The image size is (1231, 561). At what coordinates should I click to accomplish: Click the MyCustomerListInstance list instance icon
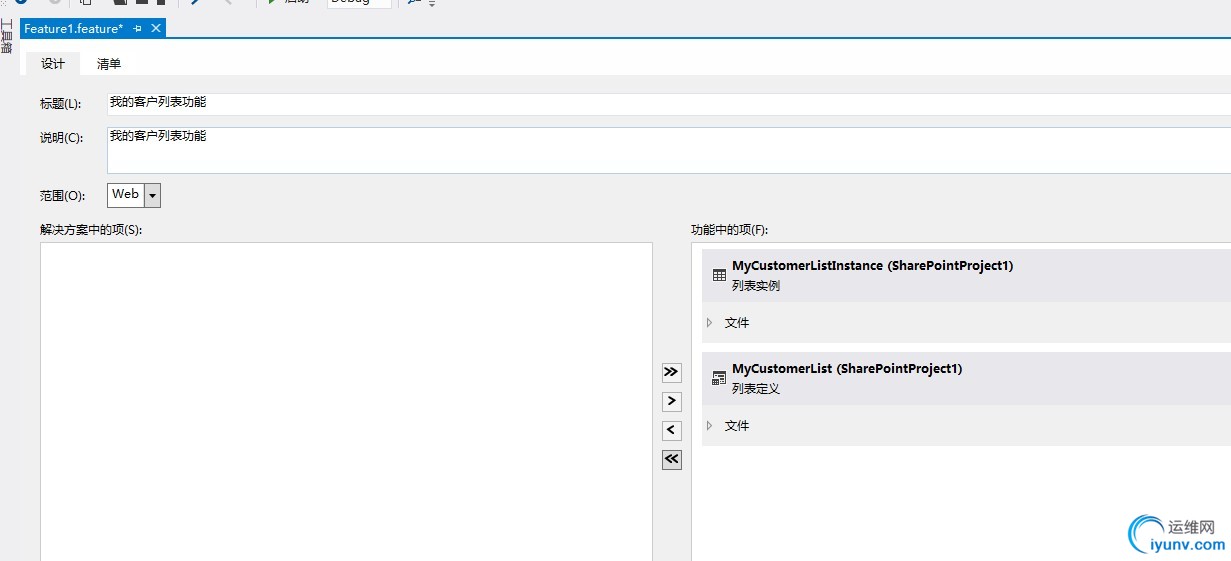coord(718,275)
